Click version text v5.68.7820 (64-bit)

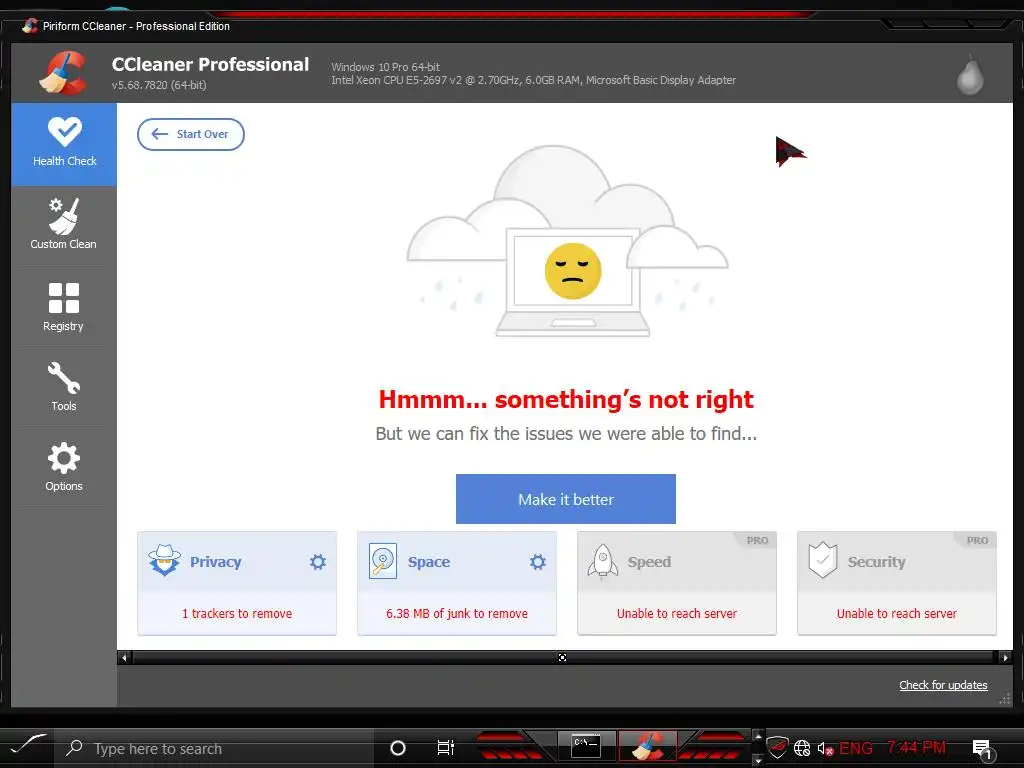pyautogui.click(x=159, y=85)
